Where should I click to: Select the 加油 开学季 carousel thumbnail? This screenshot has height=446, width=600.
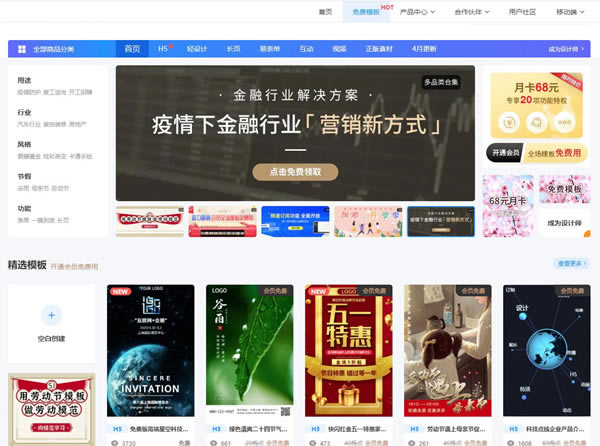[x=368, y=221]
